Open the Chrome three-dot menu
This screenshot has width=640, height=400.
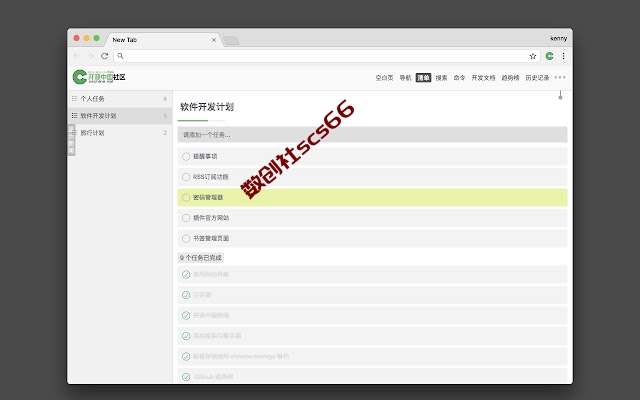(x=563, y=56)
